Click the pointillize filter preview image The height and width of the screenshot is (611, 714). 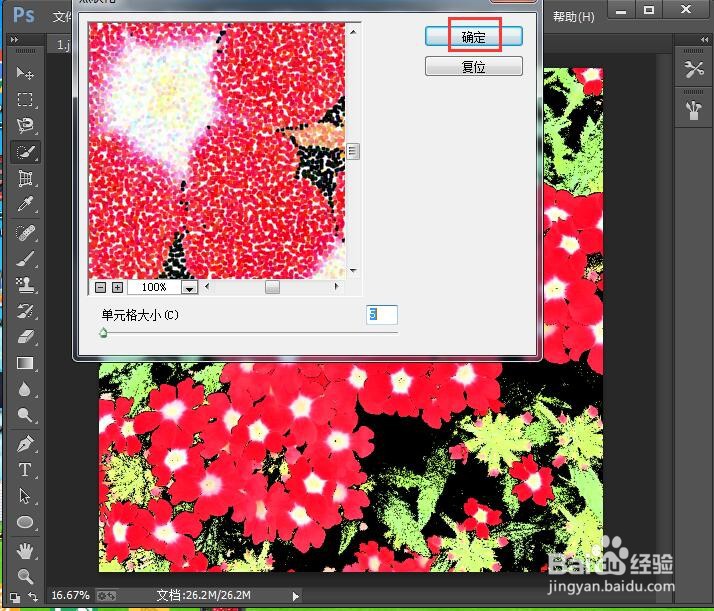click(x=217, y=151)
